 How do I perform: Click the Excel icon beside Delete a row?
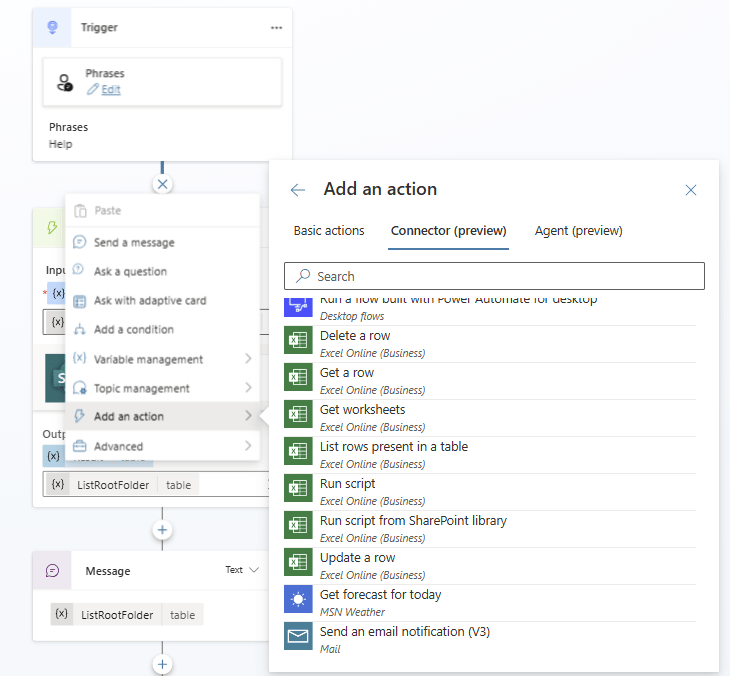pyautogui.click(x=298, y=340)
